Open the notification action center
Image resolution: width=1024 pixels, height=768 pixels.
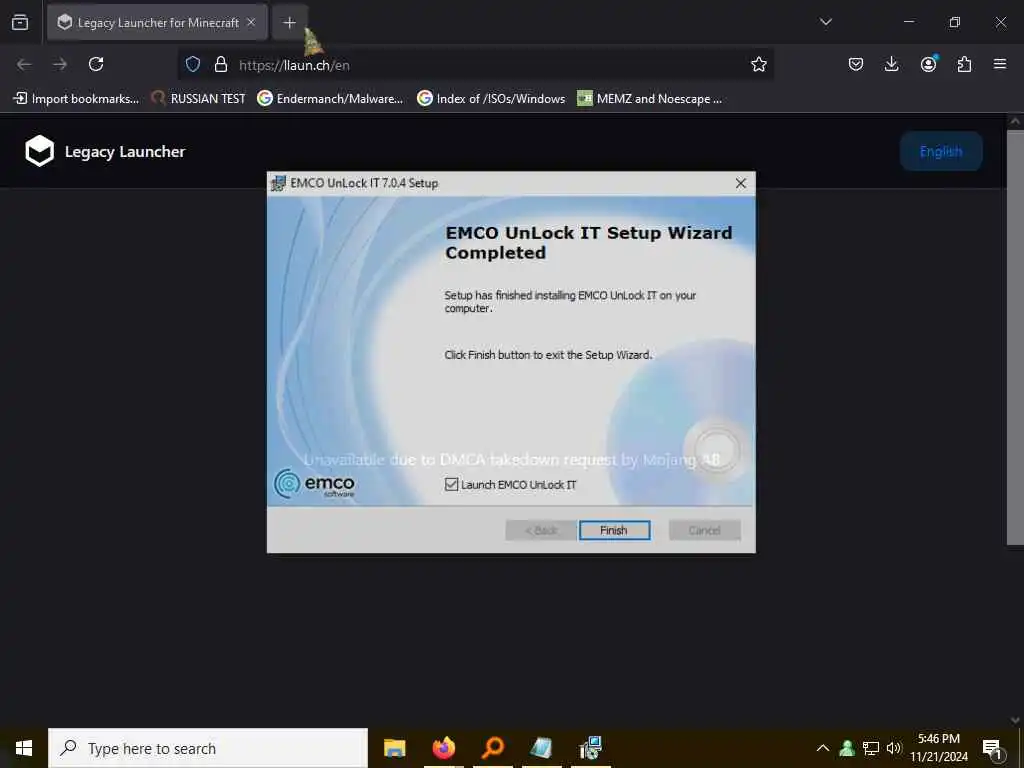[x=992, y=748]
